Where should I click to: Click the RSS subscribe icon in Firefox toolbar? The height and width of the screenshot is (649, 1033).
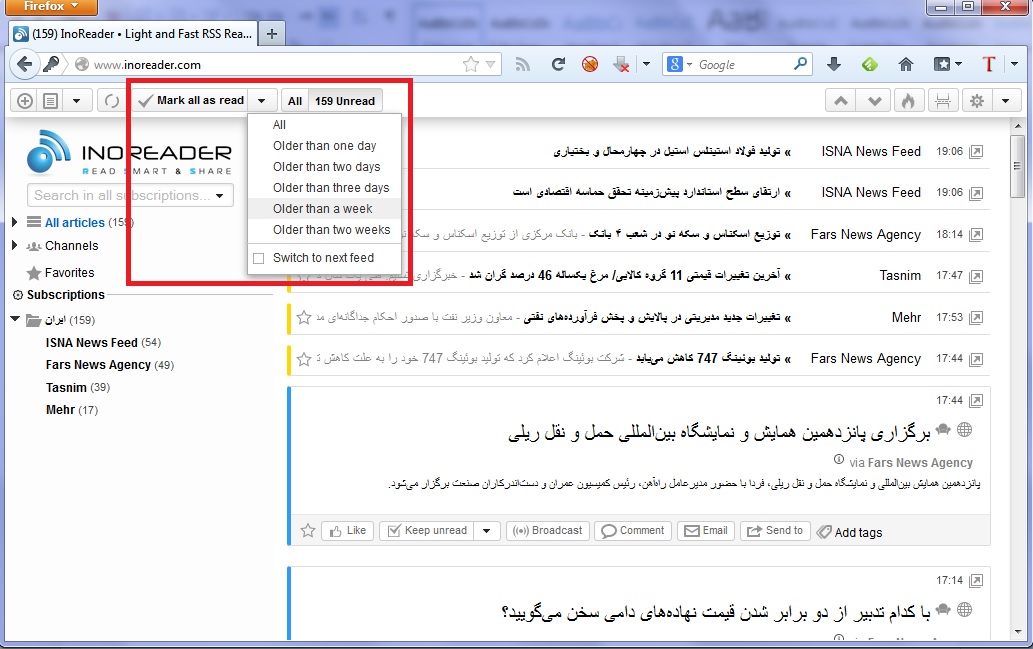coord(522,64)
